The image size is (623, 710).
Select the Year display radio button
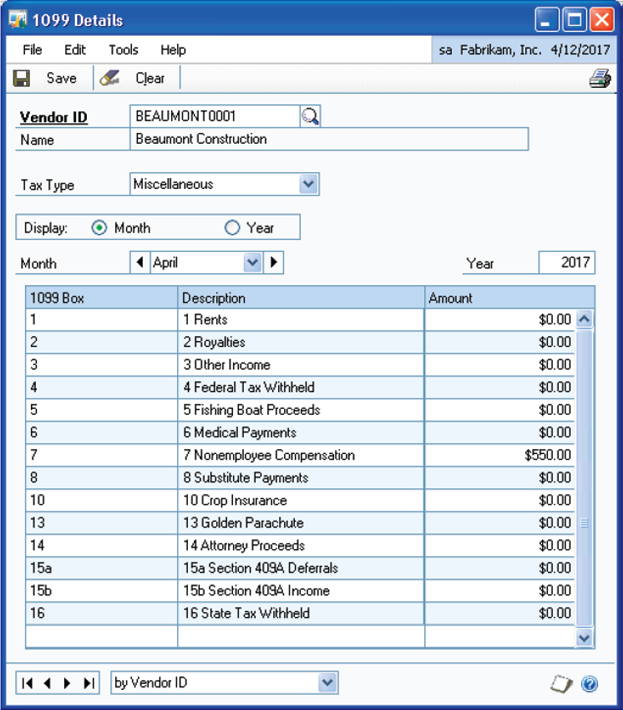click(x=232, y=228)
